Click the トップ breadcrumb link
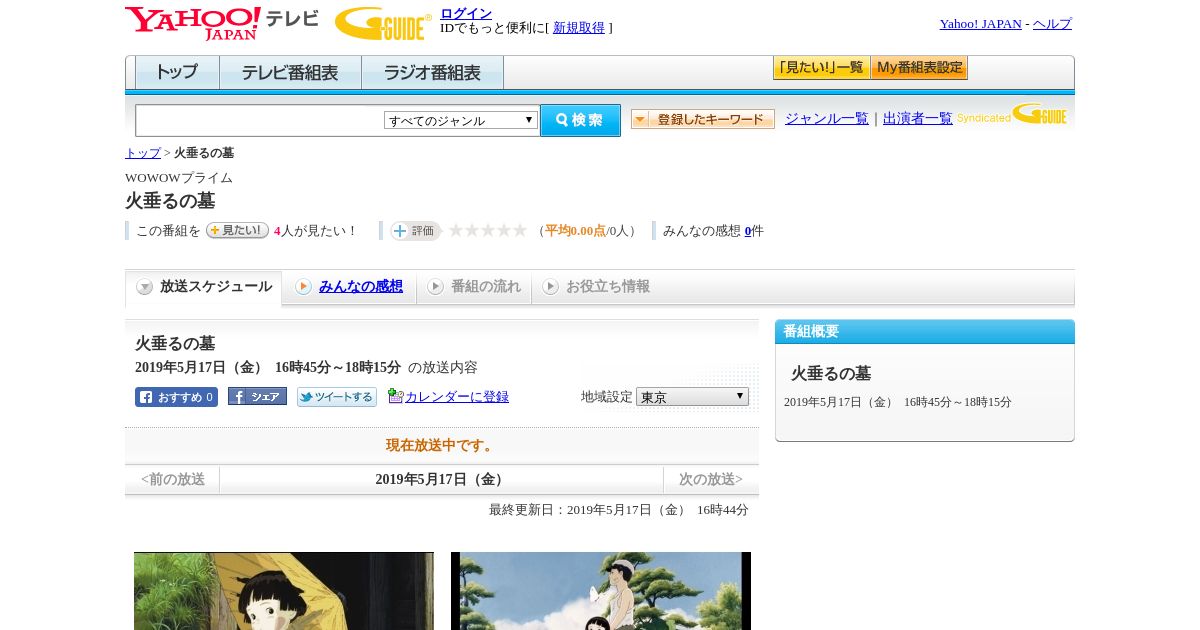Viewport: 1200px width, 630px height. coord(143,153)
